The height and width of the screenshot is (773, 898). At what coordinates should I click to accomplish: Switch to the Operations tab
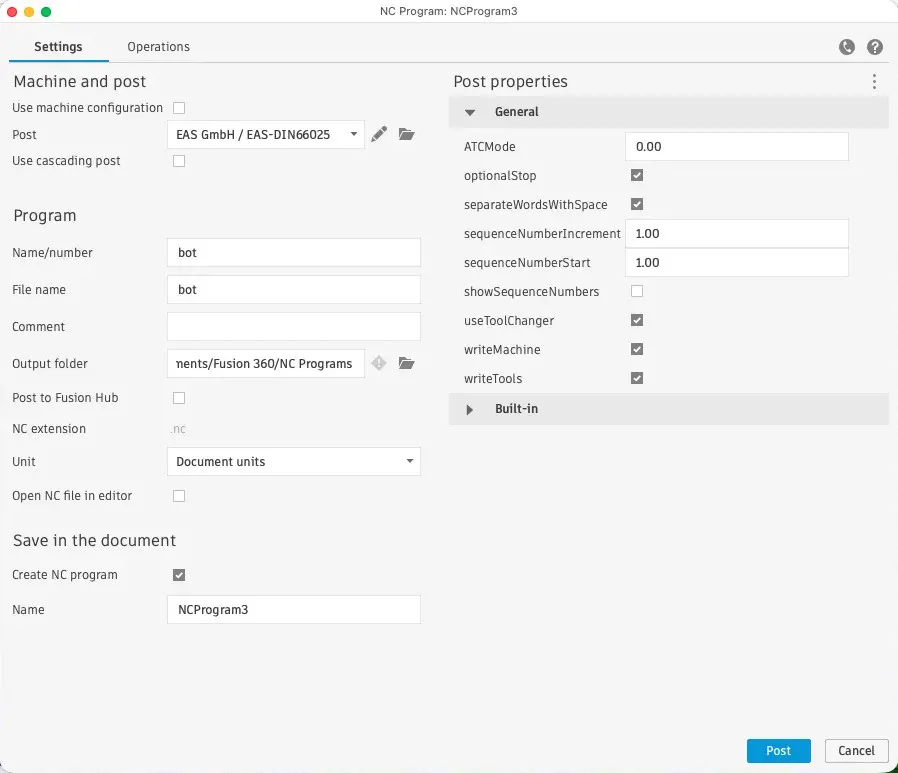tap(157, 46)
